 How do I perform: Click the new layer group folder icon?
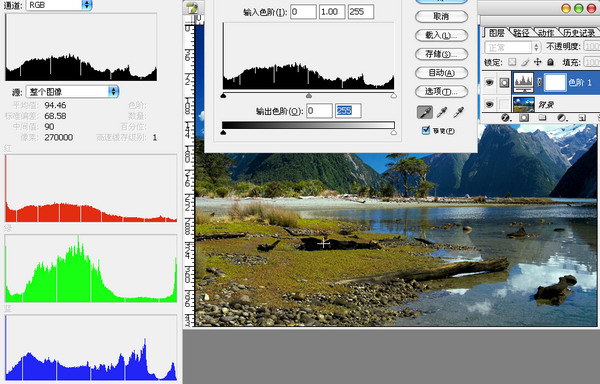(542, 118)
